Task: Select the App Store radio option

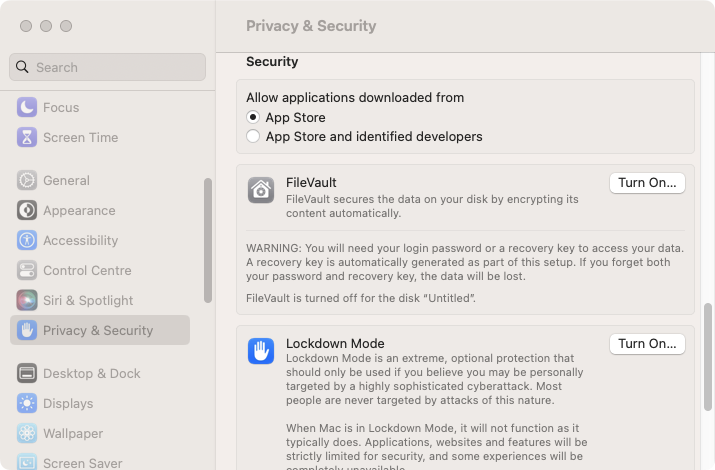Action: click(253, 117)
